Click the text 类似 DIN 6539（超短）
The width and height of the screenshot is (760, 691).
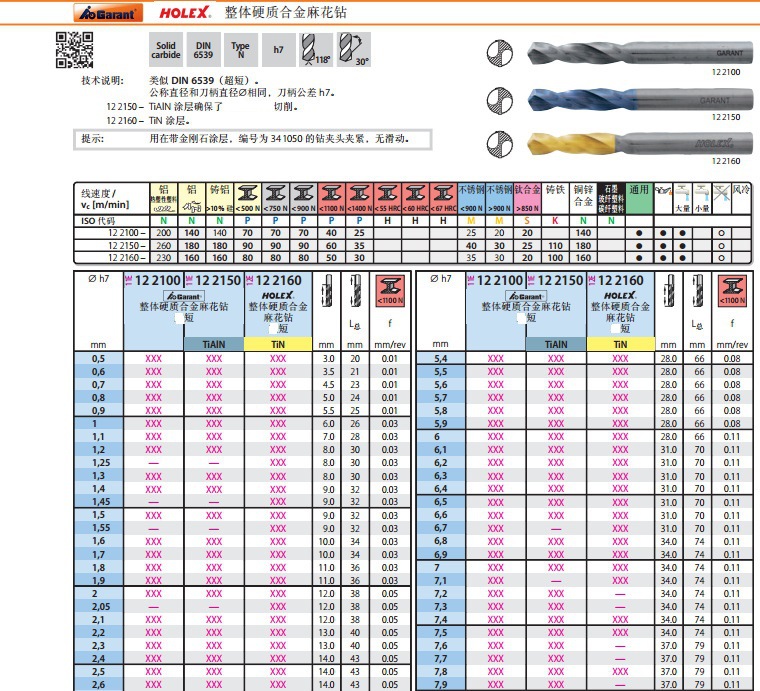[x=204, y=80]
